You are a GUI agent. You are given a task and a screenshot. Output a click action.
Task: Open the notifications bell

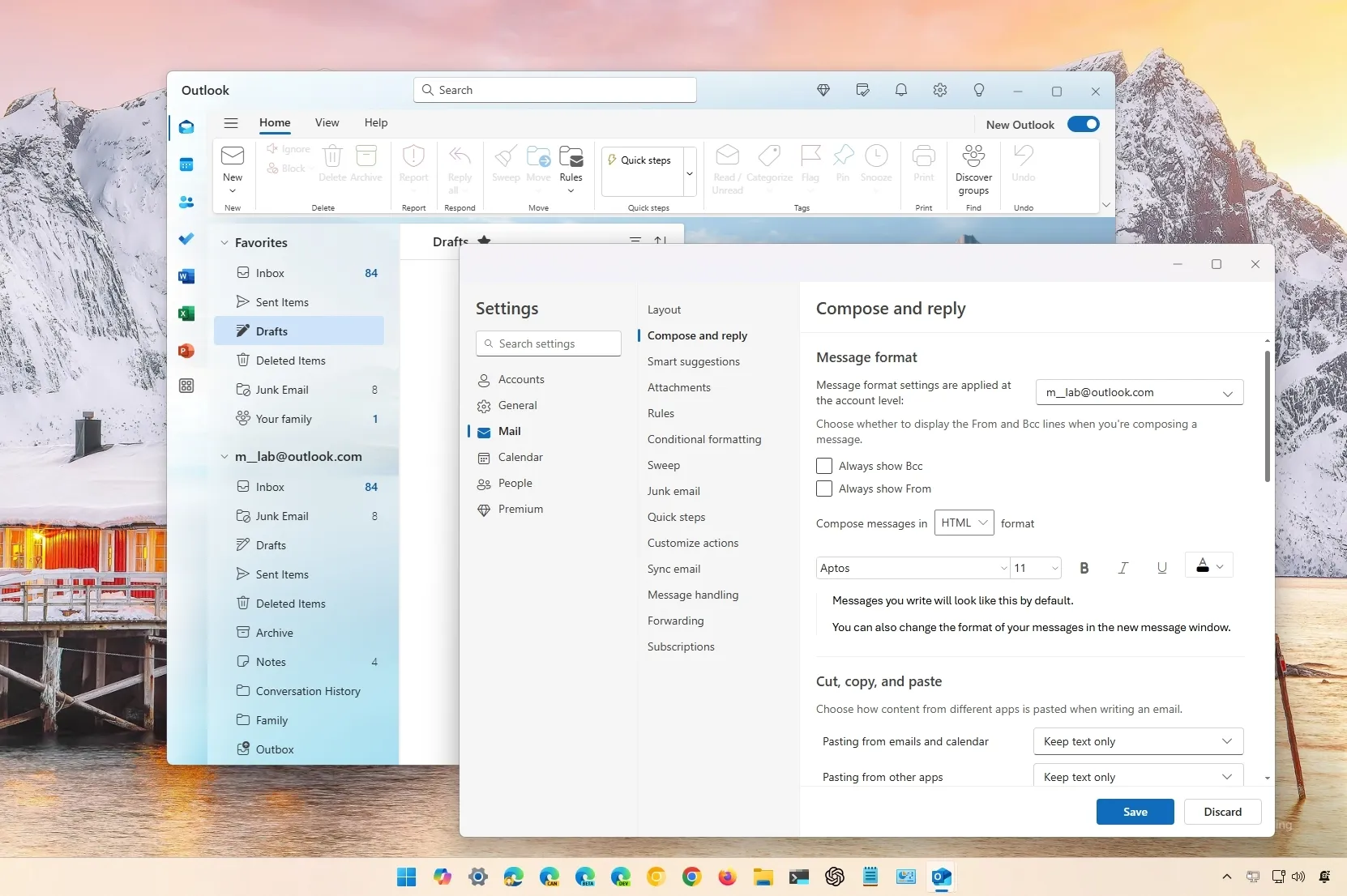tap(901, 90)
